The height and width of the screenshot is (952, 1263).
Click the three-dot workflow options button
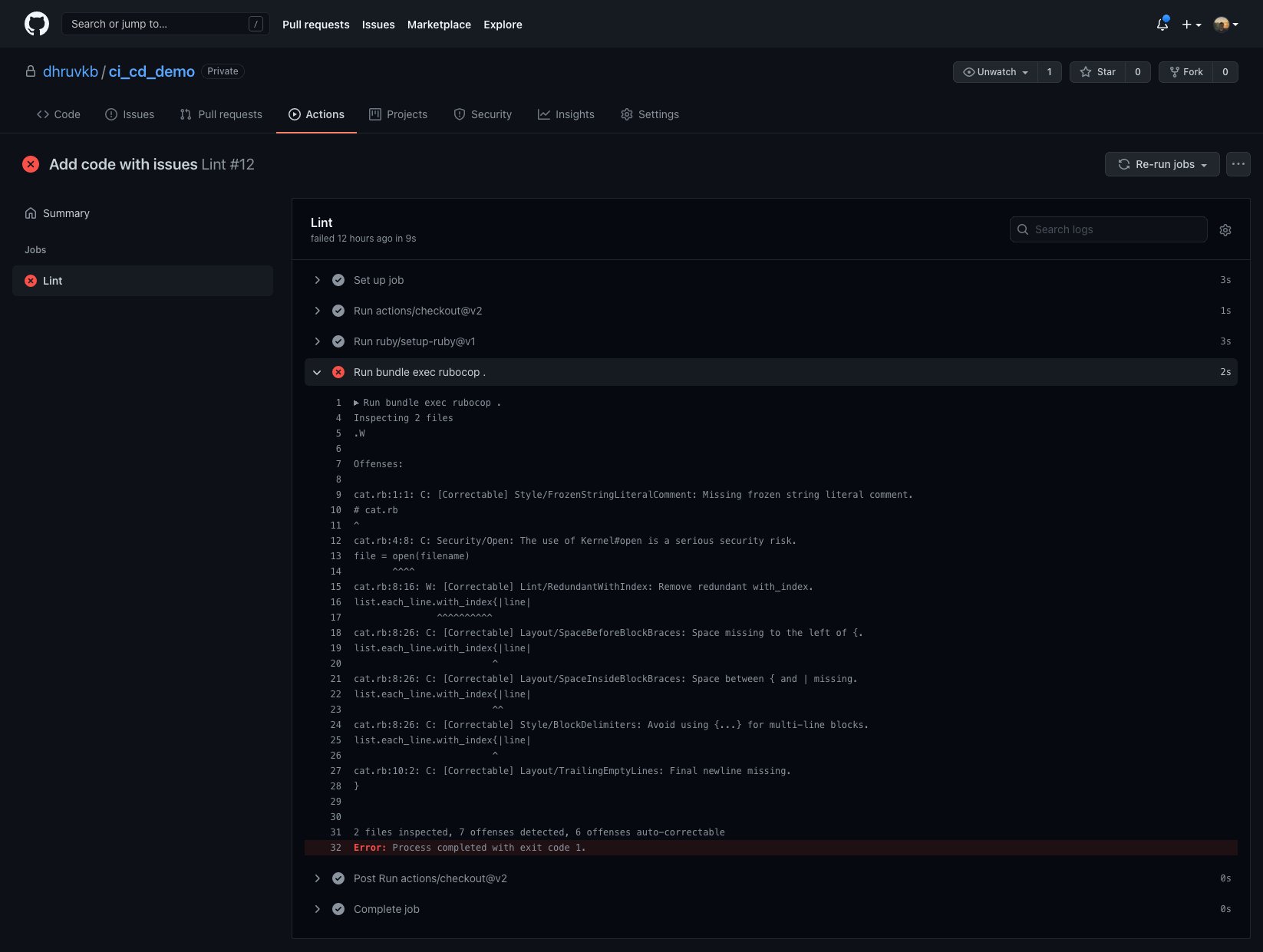tap(1238, 164)
